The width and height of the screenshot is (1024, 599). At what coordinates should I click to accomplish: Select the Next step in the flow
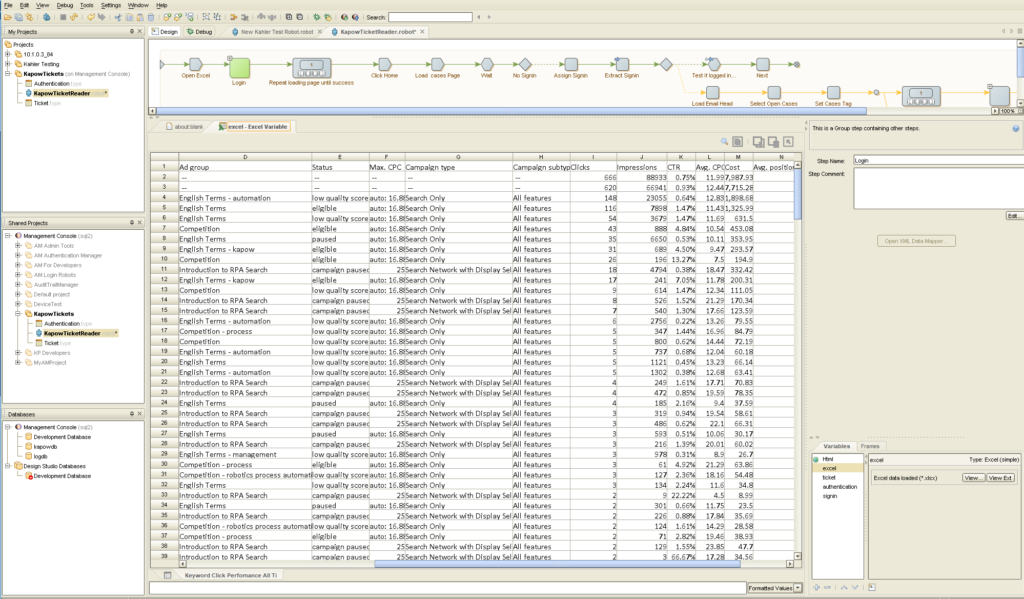tap(762, 64)
